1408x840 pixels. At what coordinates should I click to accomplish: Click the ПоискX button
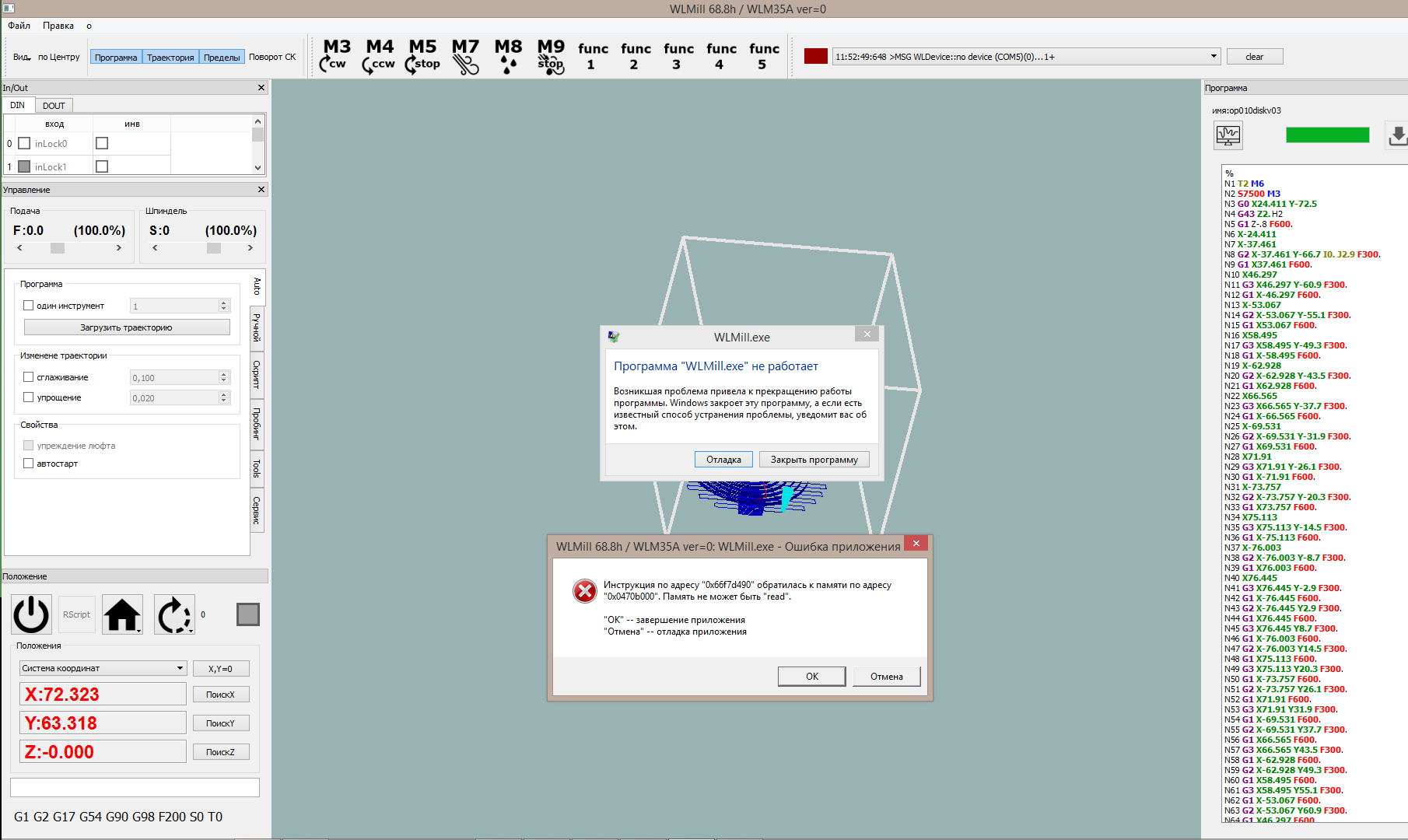[221, 695]
